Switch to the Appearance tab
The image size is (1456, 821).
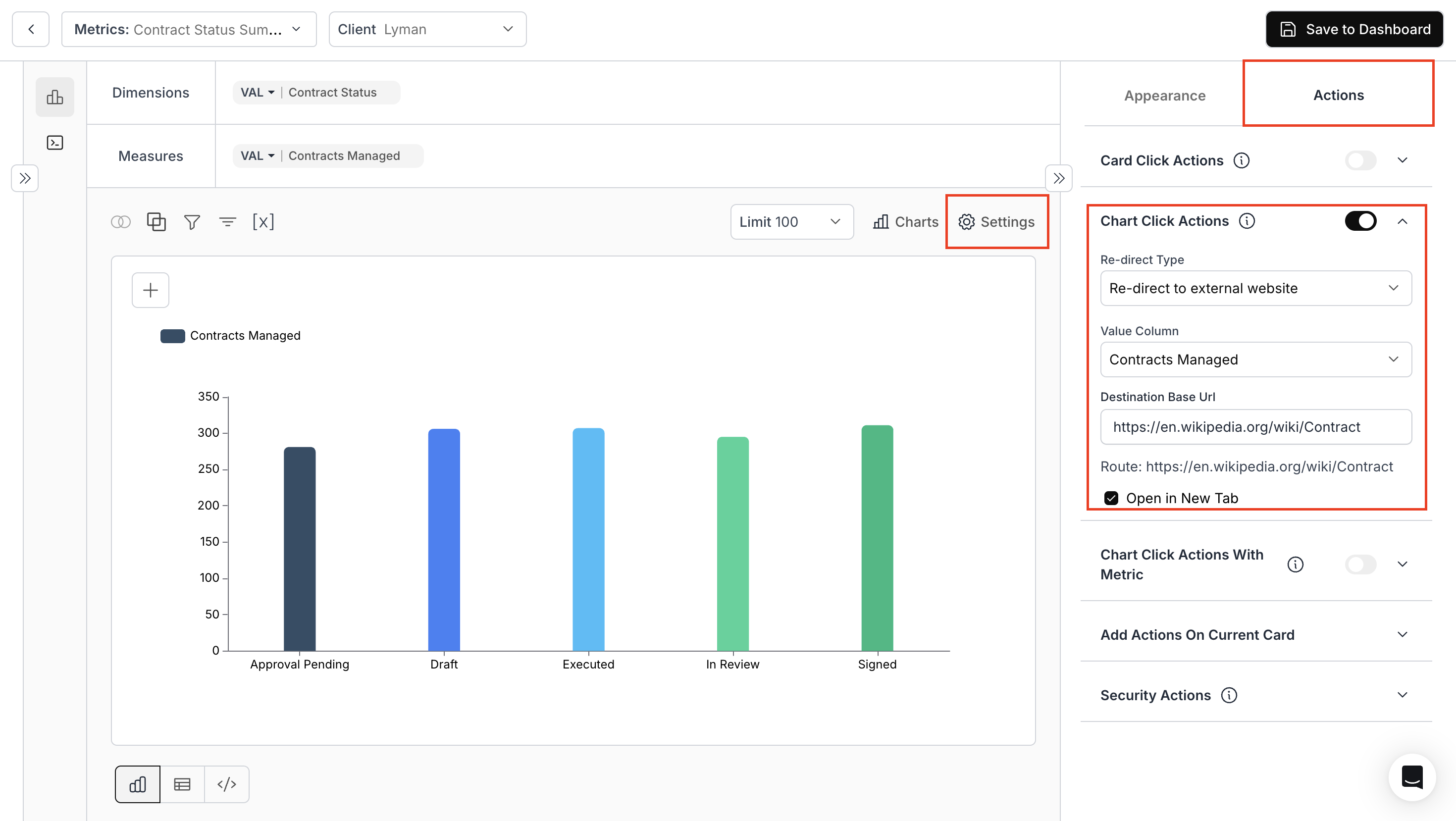pyautogui.click(x=1164, y=95)
